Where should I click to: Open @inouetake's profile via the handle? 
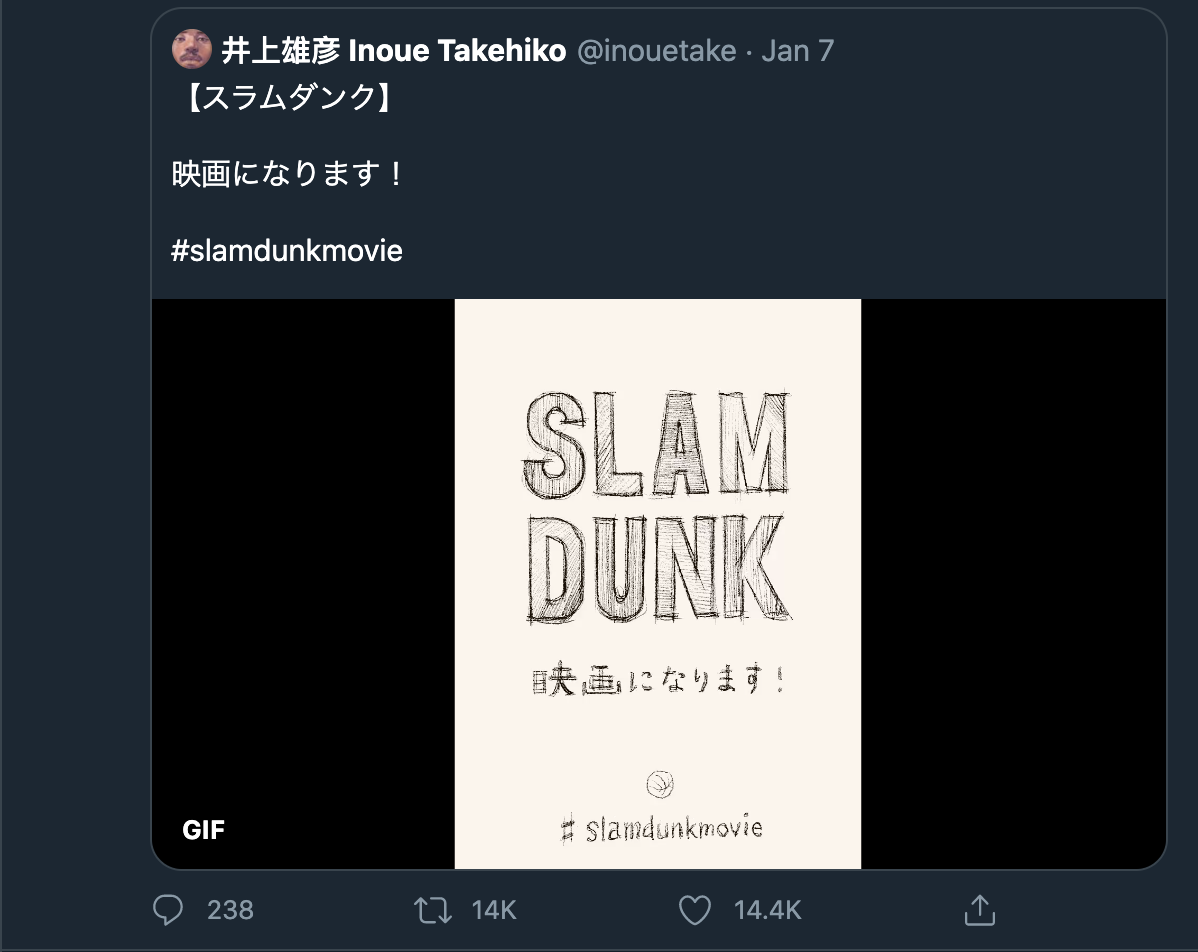(x=656, y=50)
